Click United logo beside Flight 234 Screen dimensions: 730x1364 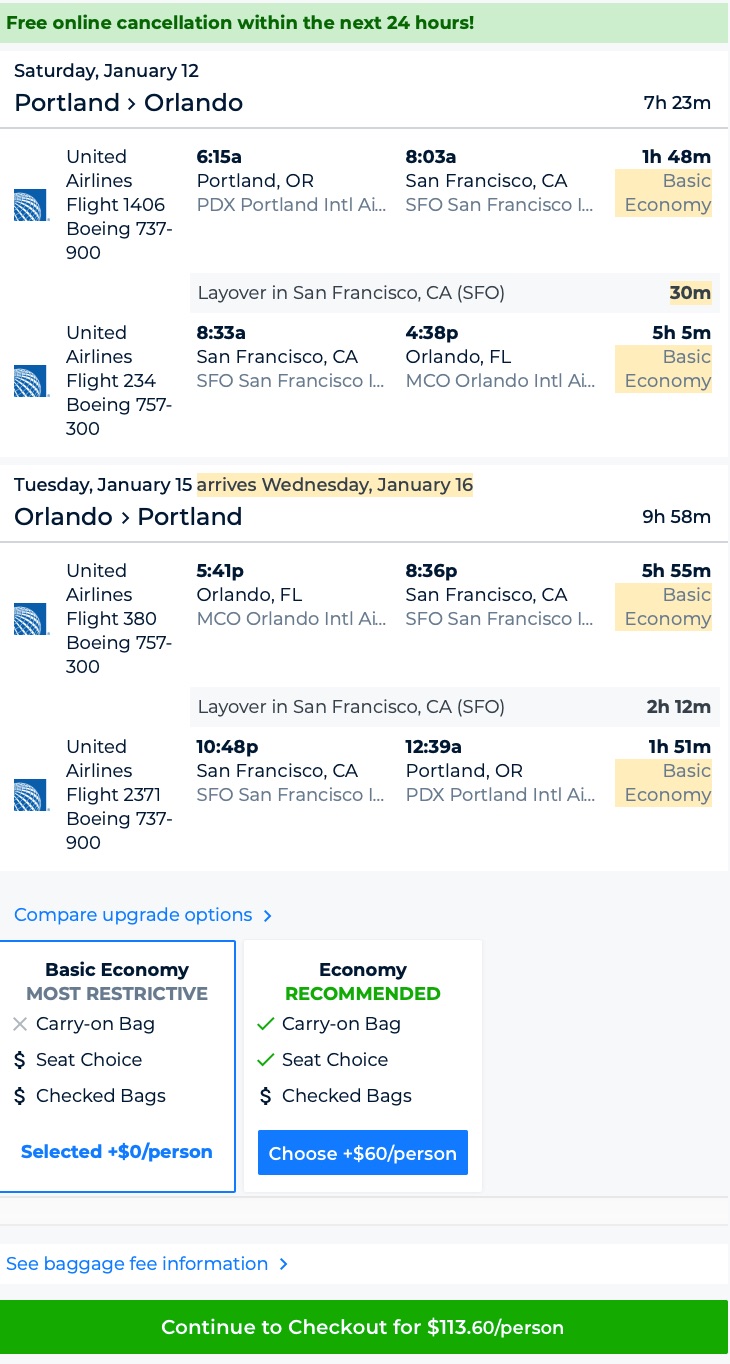[x=31, y=381]
